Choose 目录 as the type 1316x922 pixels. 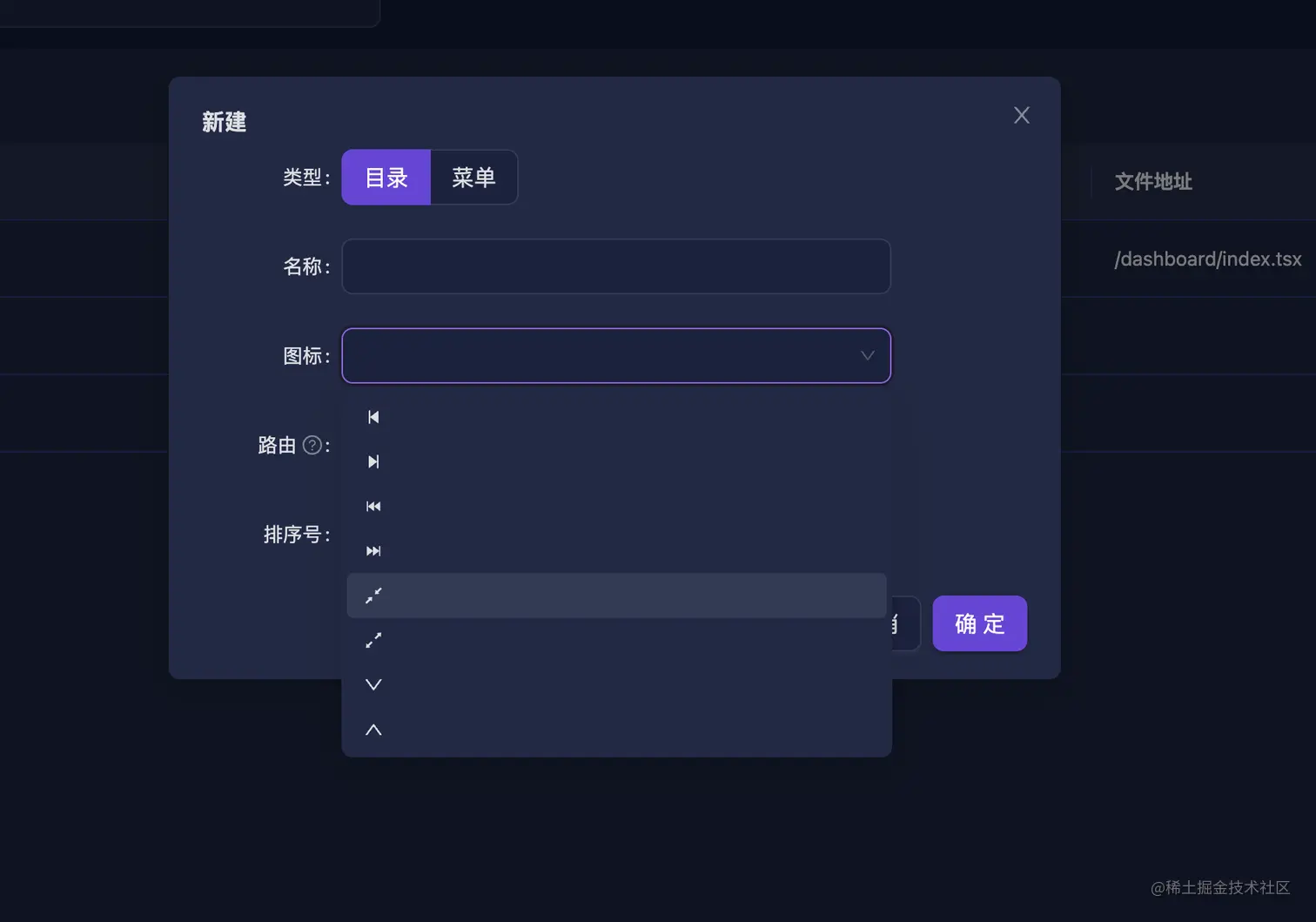tap(386, 178)
